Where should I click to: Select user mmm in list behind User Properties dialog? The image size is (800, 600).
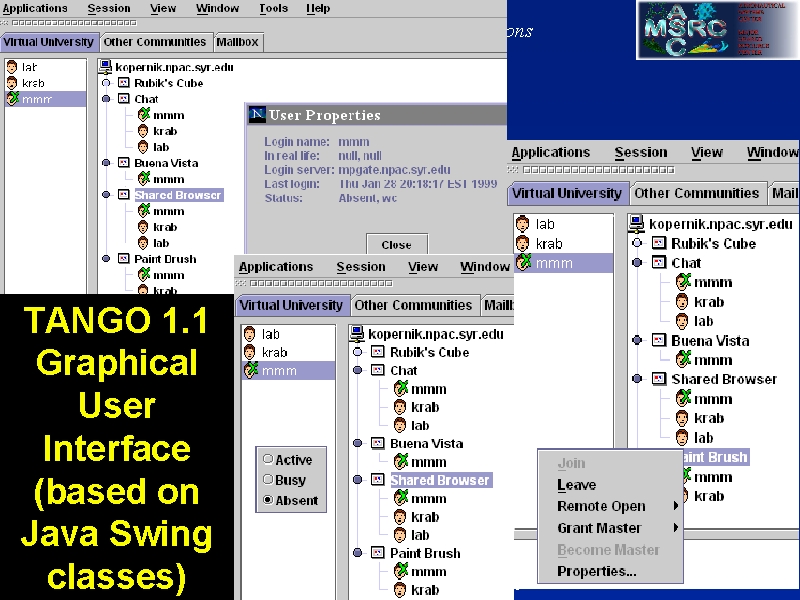[x=45, y=99]
